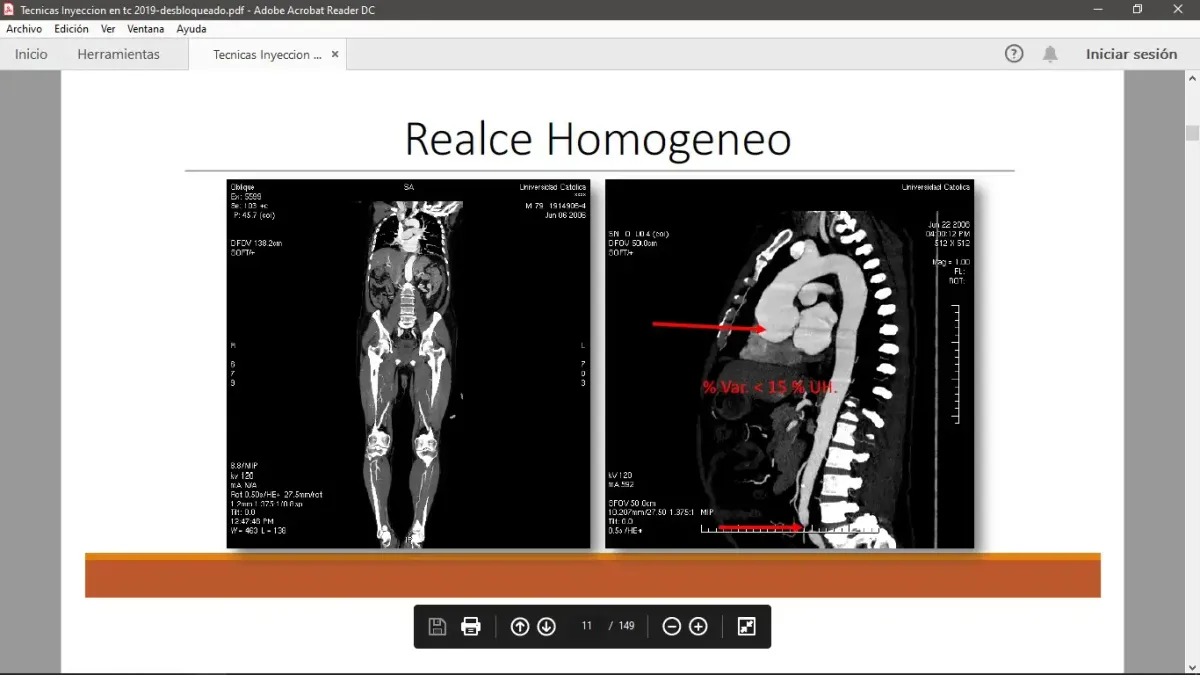Open the notifications bell
The width and height of the screenshot is (1200, 675).
pos(1050,54)
